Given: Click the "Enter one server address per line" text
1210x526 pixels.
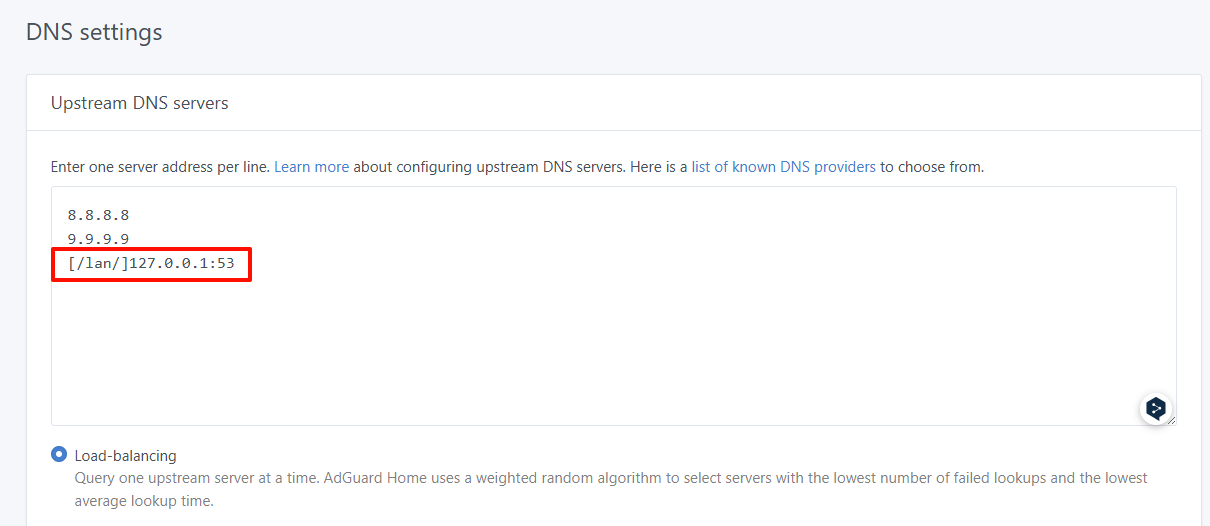Looking at the screenshot, I should (x=160, y=167).
